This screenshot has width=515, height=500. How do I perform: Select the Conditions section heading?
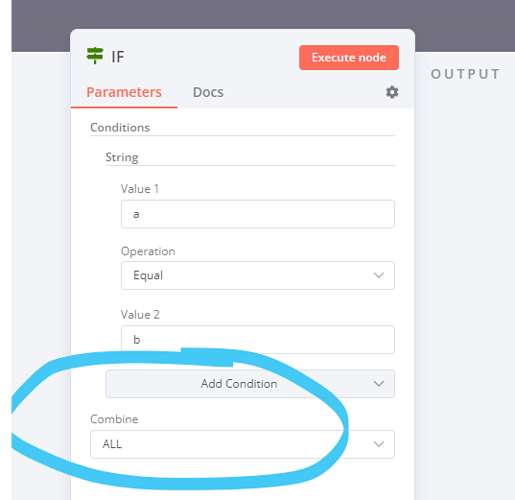point(120,128)
